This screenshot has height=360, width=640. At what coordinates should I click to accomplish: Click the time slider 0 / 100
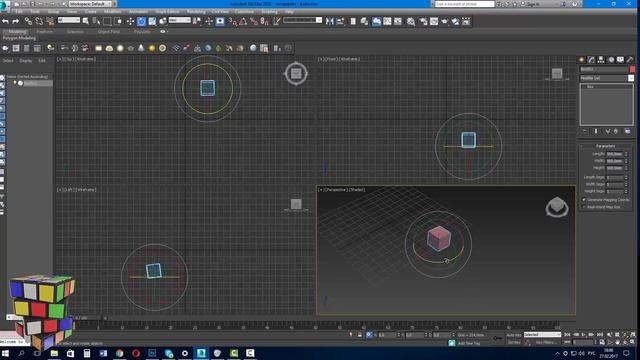[x=82, y=318]
